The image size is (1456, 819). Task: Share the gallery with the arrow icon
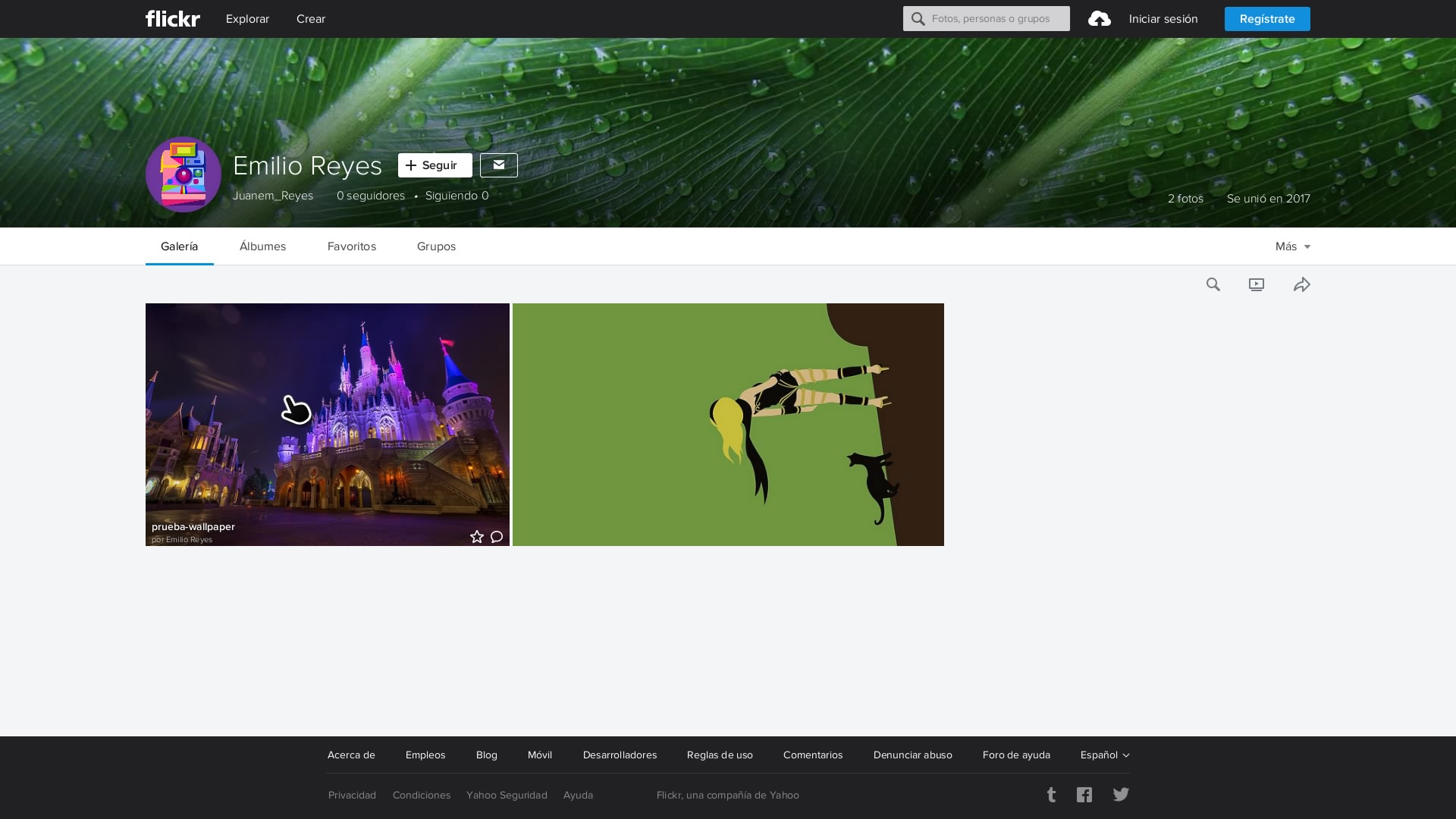coord(1302,284)
